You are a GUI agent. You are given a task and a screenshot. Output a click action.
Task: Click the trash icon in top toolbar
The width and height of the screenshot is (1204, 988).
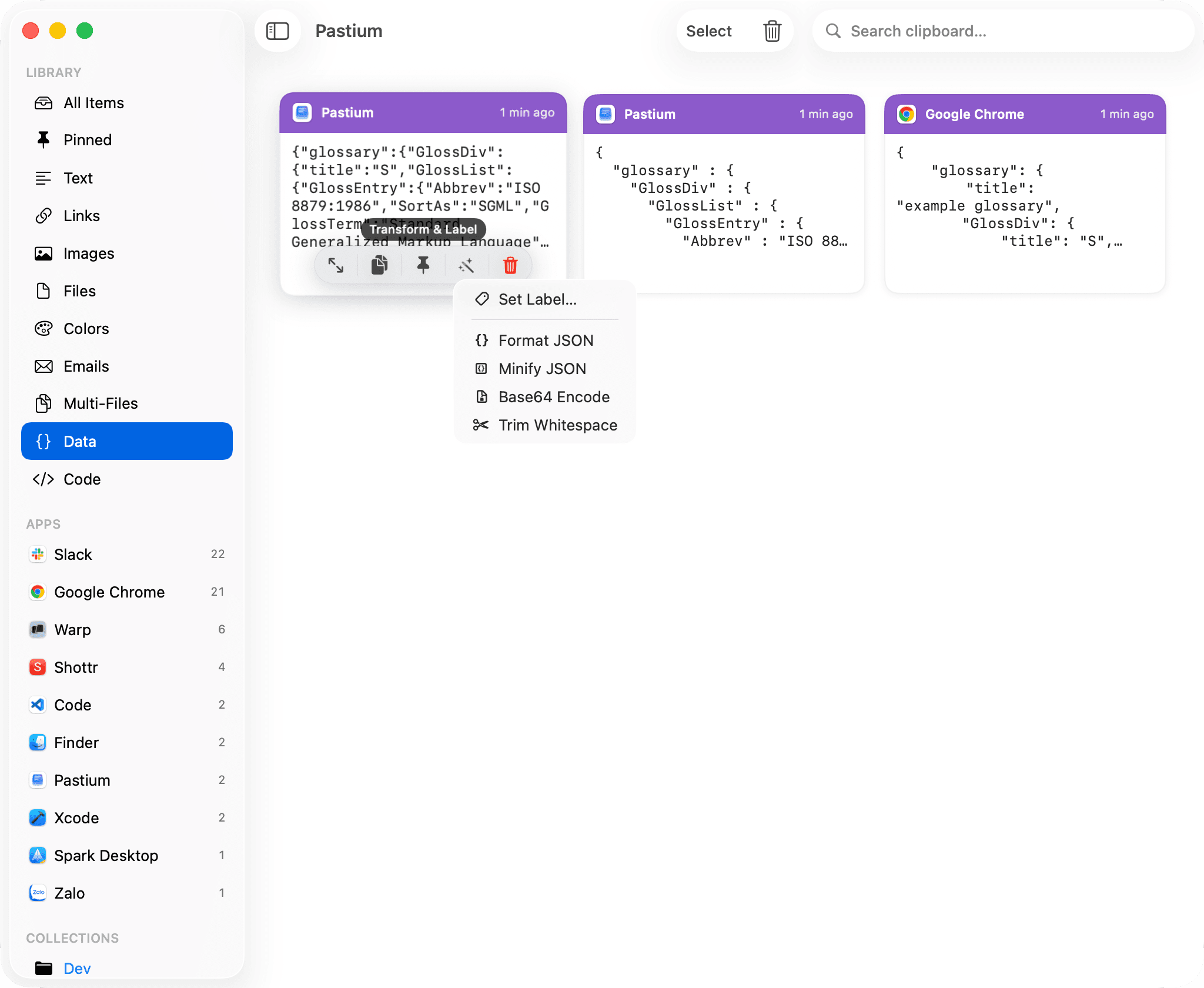tap(772, 31)
